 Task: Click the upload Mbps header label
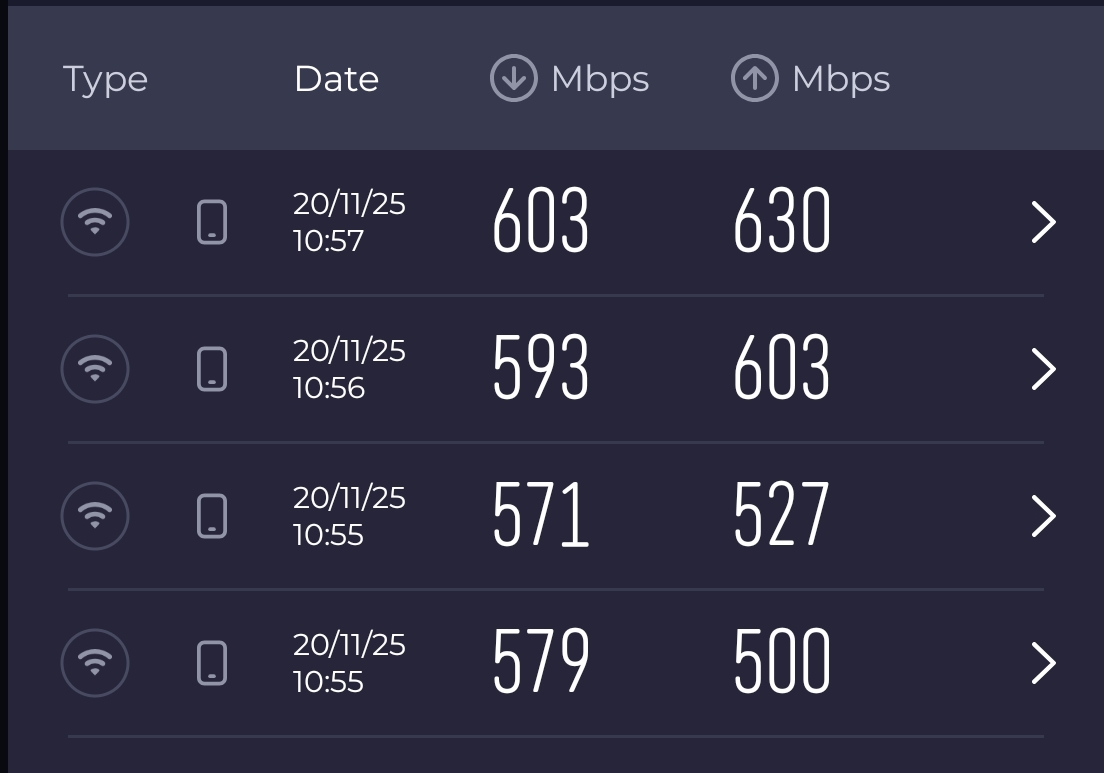coord(840,79)
